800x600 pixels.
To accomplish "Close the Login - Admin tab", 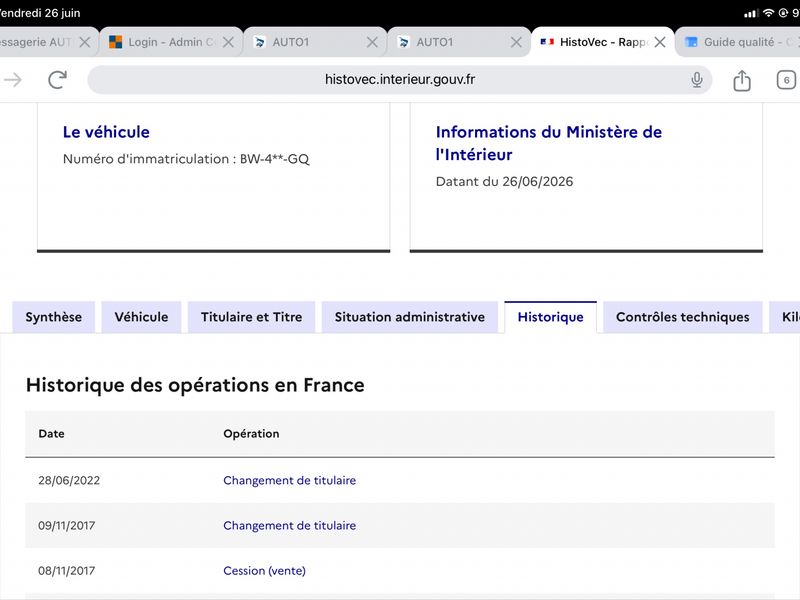I will [229, 42].
